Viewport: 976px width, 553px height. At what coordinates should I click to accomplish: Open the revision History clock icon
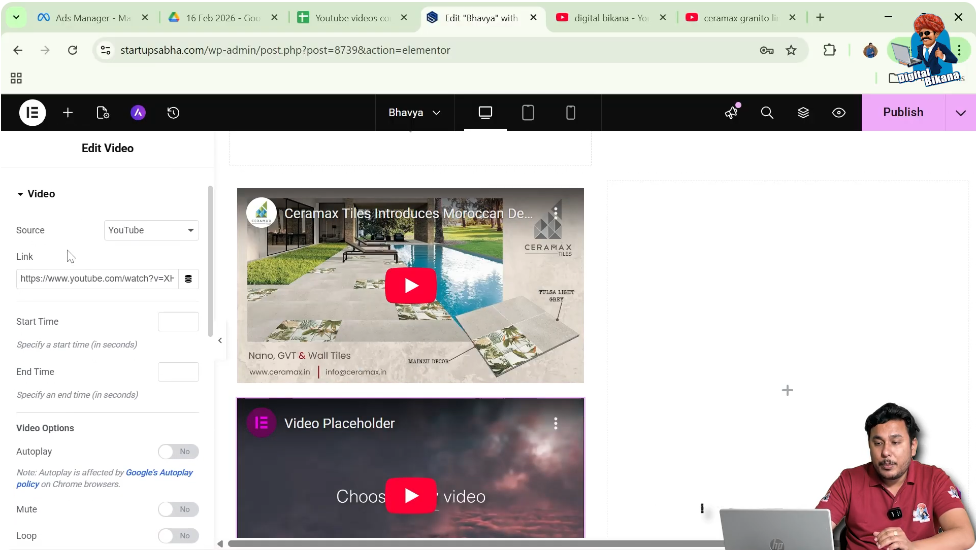point(173,113)
